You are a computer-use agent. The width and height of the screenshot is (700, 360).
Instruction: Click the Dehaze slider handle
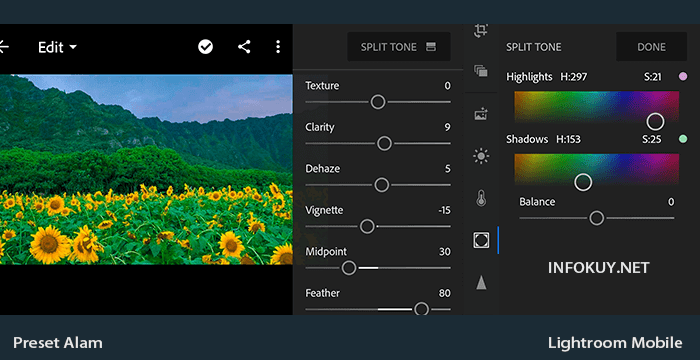pyautogui.click(x=381, y=185)
